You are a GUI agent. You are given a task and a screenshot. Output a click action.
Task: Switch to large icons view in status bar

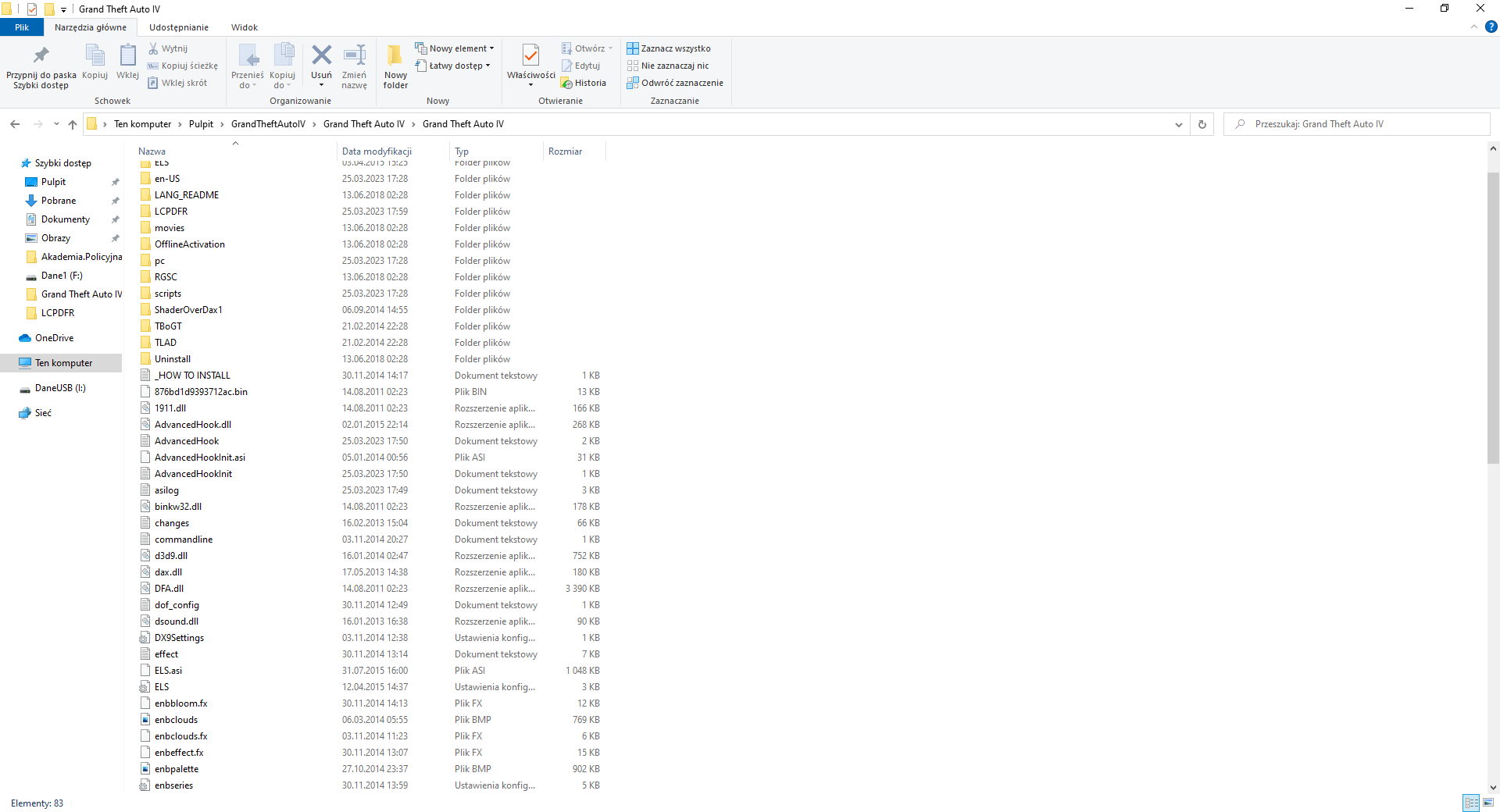click(1488, 803)
